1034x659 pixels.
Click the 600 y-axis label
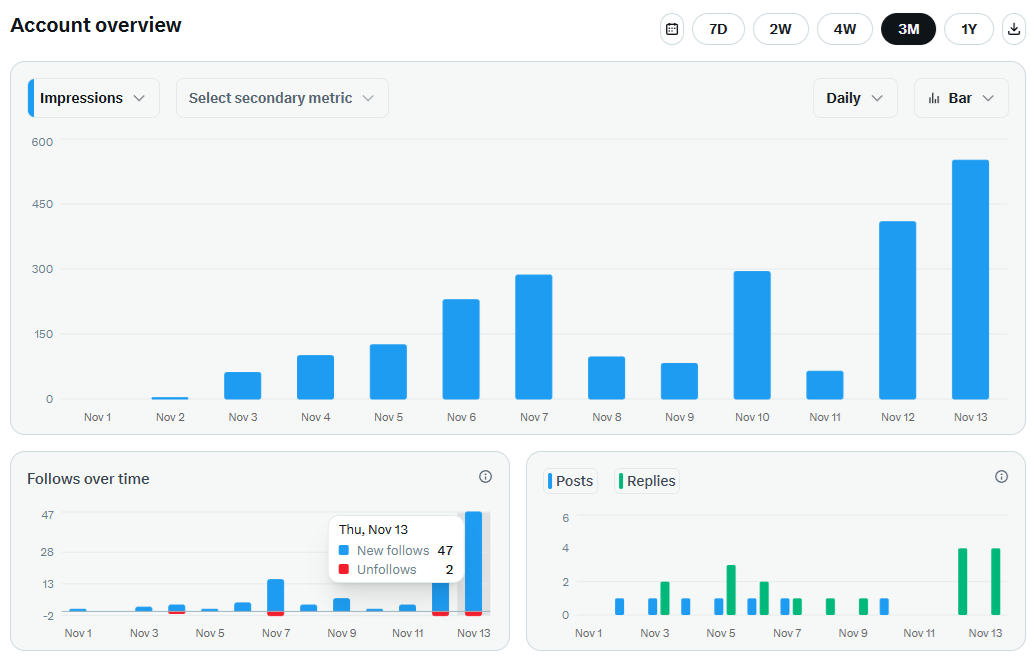(42, 142)
